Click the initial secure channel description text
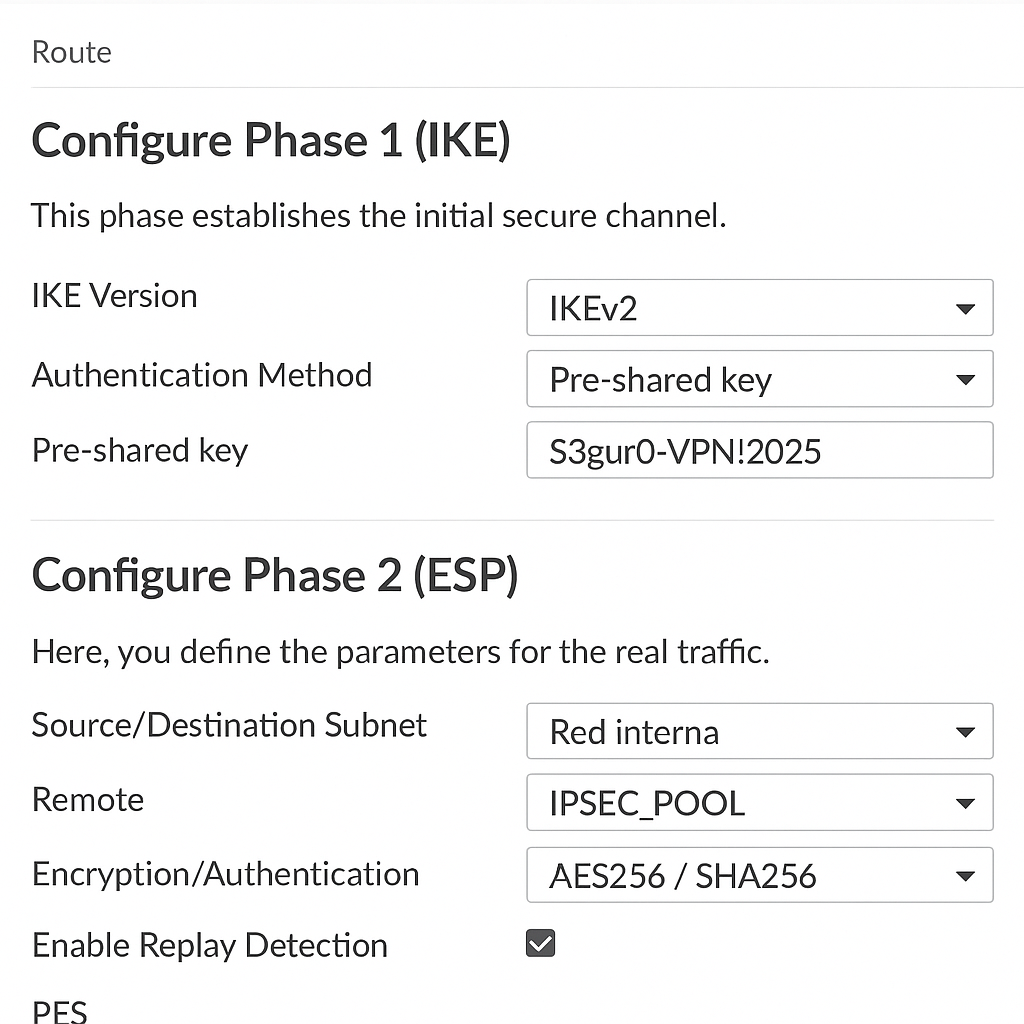The image size is (1024, 1024). (378, 215)
